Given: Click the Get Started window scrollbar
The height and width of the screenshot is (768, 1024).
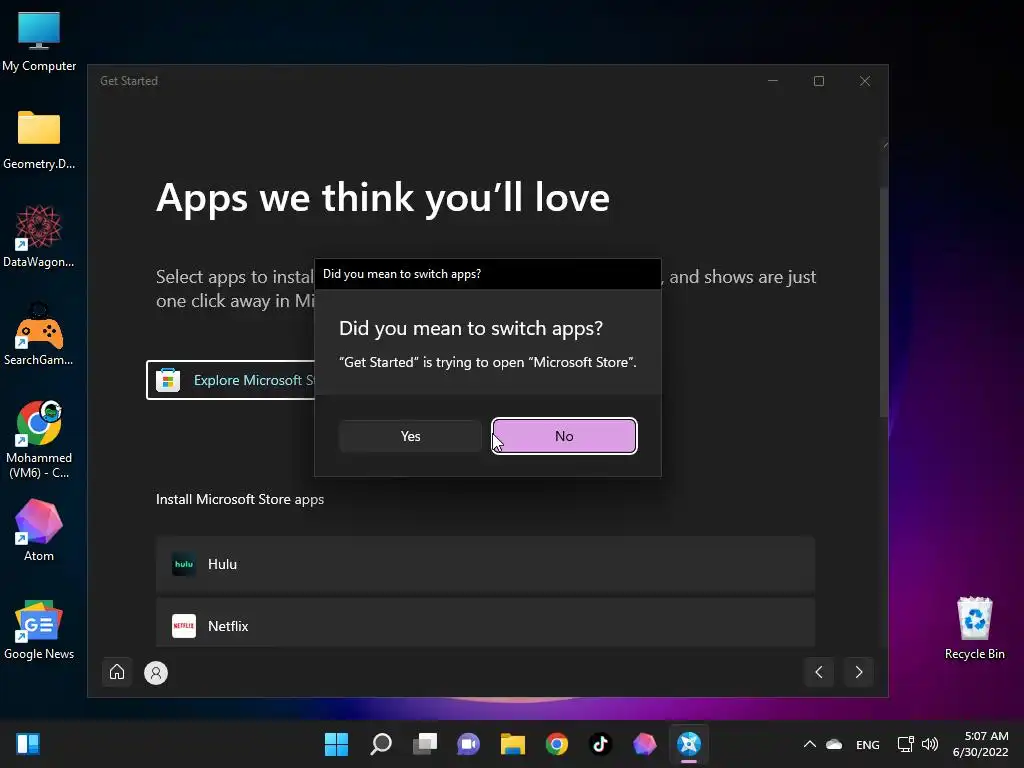Looking at the screenshot, I should click(884, 304).
